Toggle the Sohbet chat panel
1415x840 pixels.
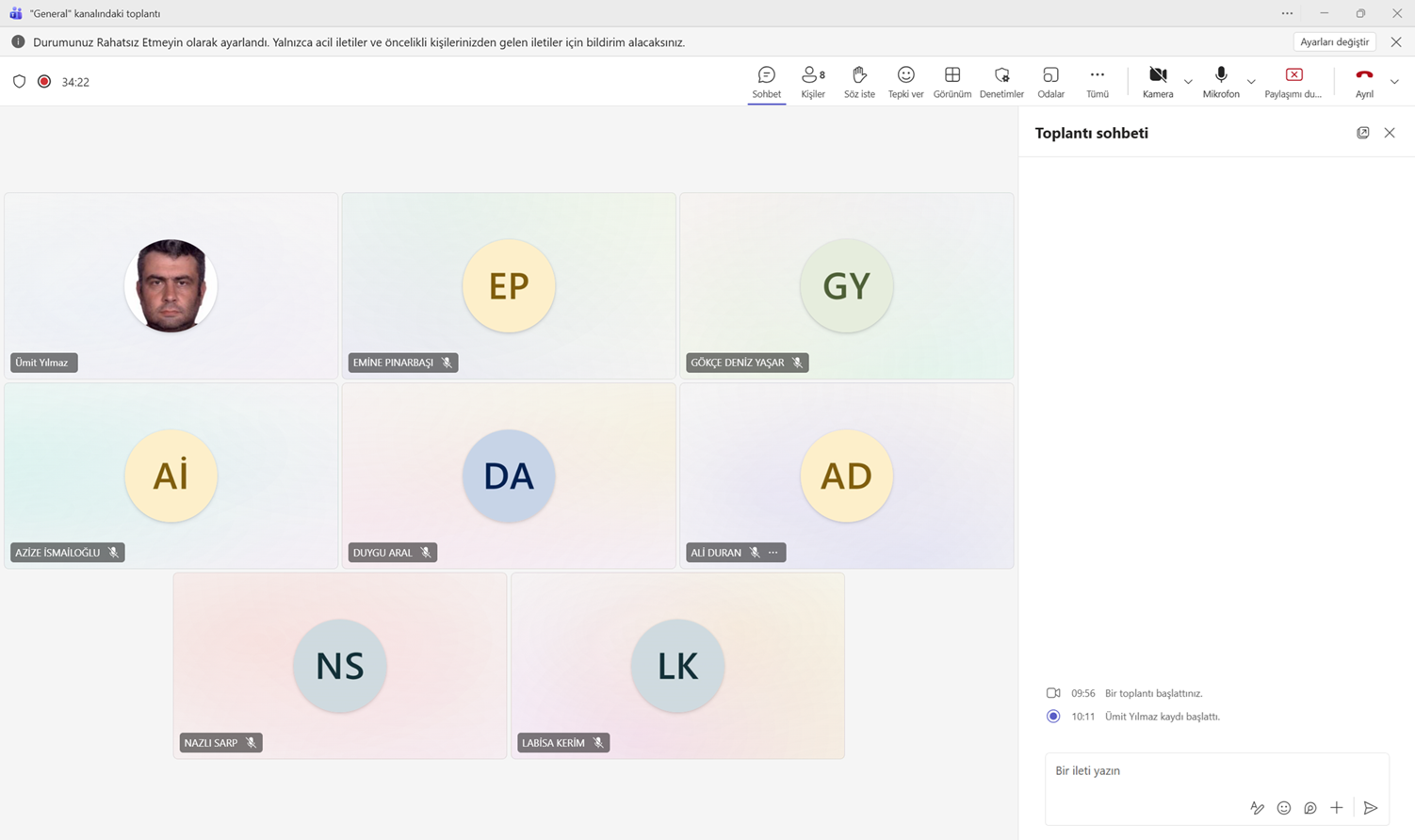[766, 82]
